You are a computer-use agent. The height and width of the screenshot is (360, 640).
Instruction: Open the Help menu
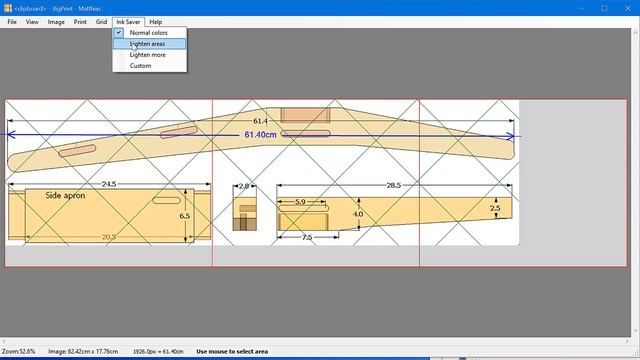156,22
